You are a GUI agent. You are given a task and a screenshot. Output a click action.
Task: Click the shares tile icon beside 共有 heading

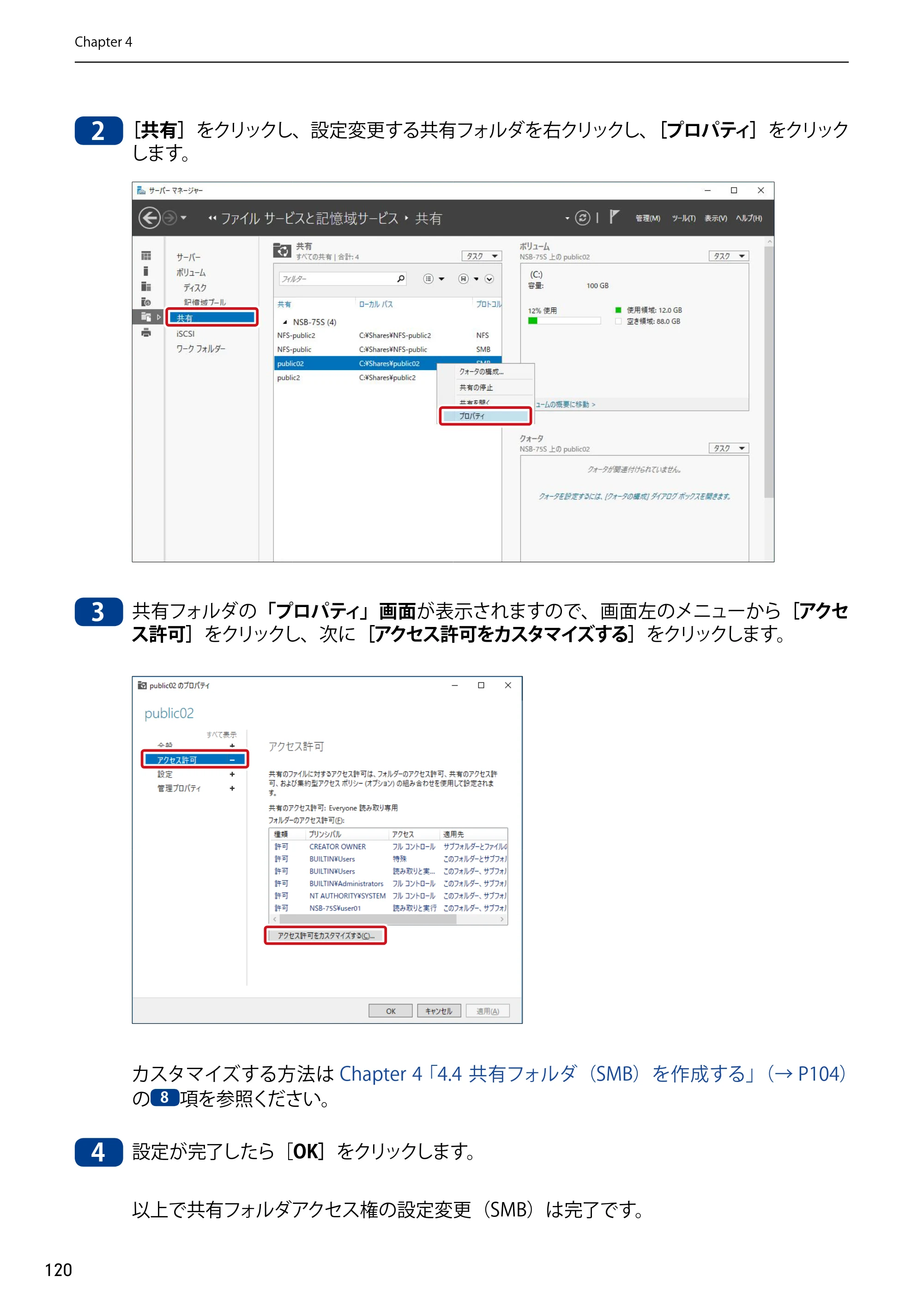[282, 250]
